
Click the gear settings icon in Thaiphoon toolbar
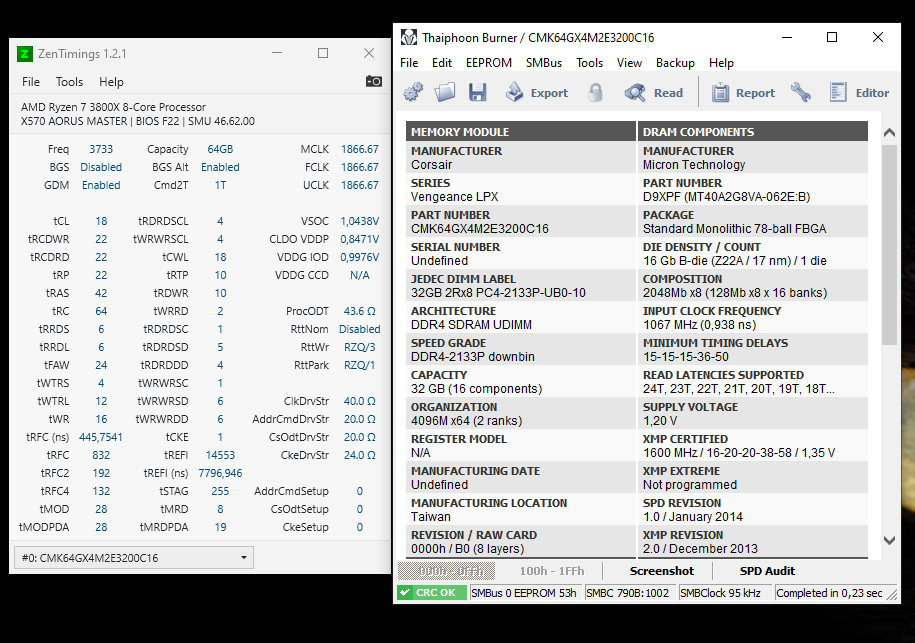point(413,92)
